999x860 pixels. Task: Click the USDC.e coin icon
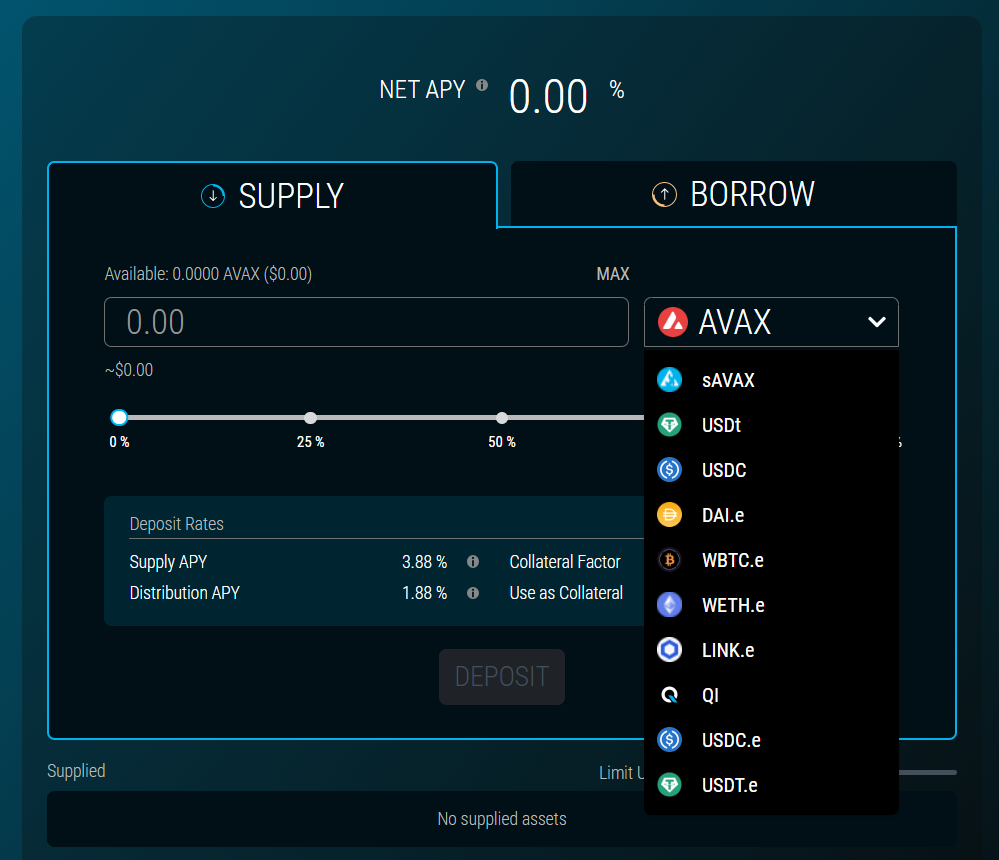[670, 740]
